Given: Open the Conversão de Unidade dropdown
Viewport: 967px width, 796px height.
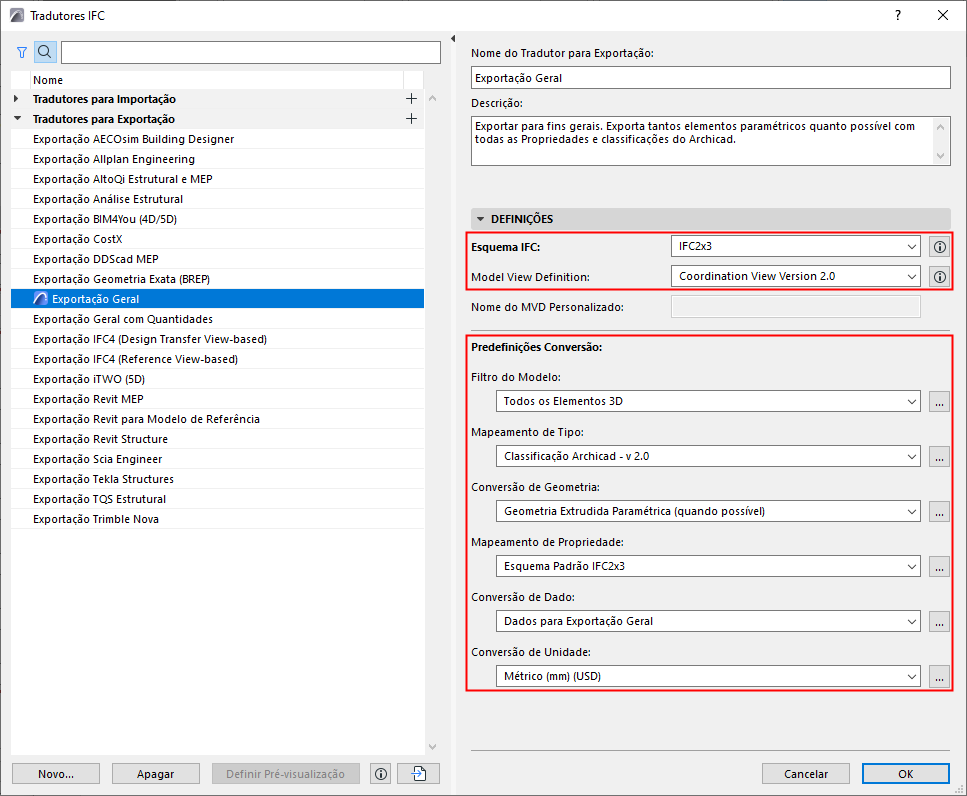Looking at the screenshot, I should 708,676.
